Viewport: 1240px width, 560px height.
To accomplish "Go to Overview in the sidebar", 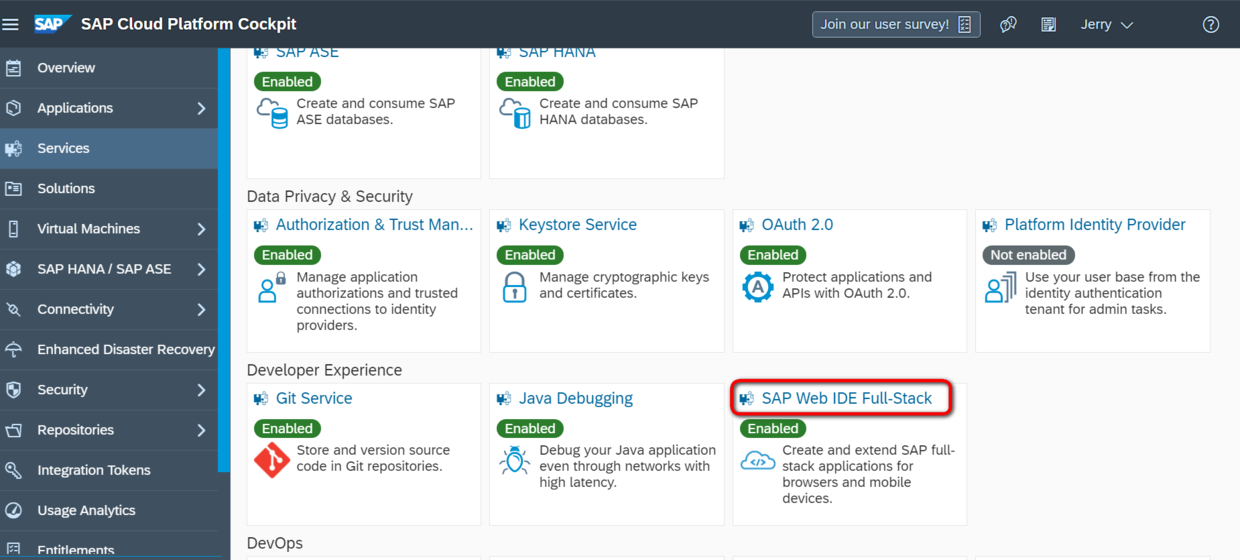I will click(66, 68).
